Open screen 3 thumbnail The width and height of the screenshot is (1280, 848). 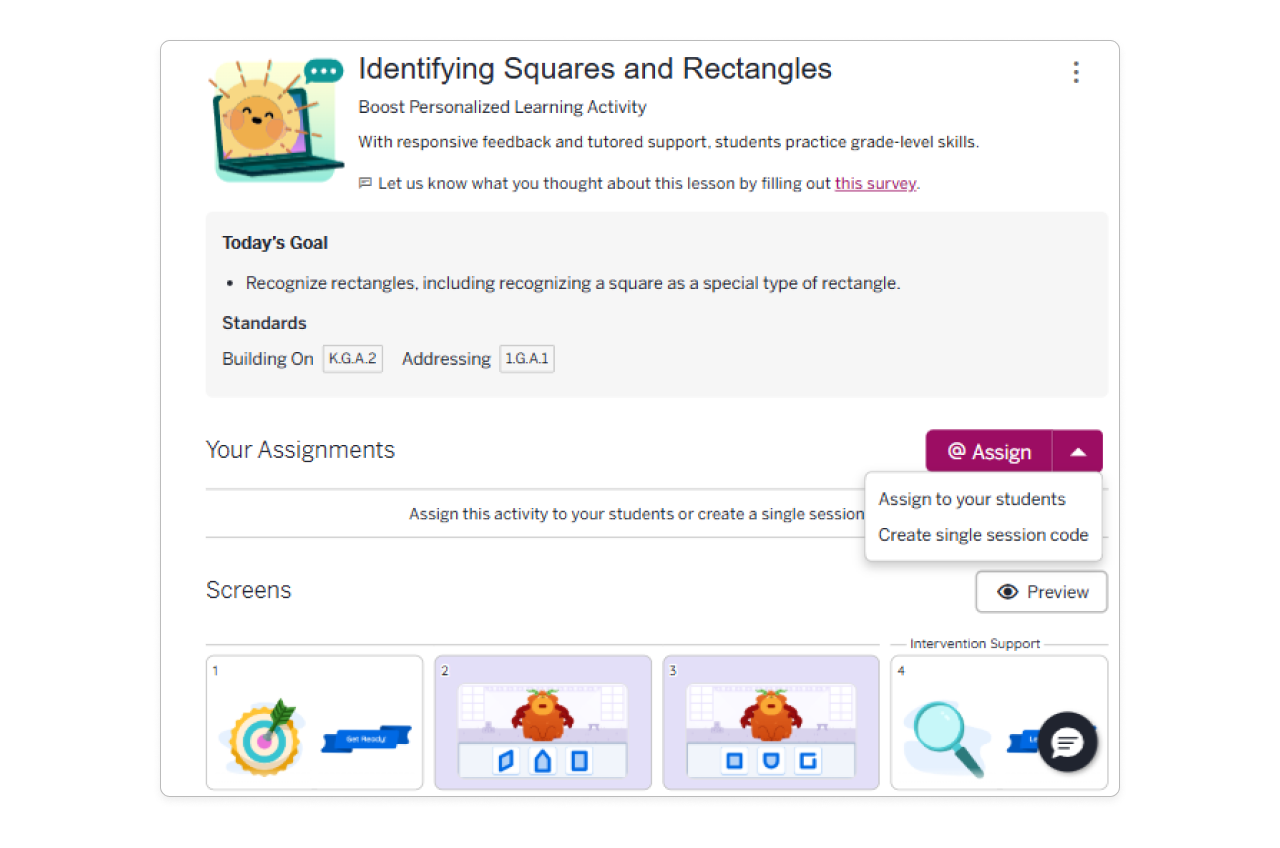click(x=771, y=722)
